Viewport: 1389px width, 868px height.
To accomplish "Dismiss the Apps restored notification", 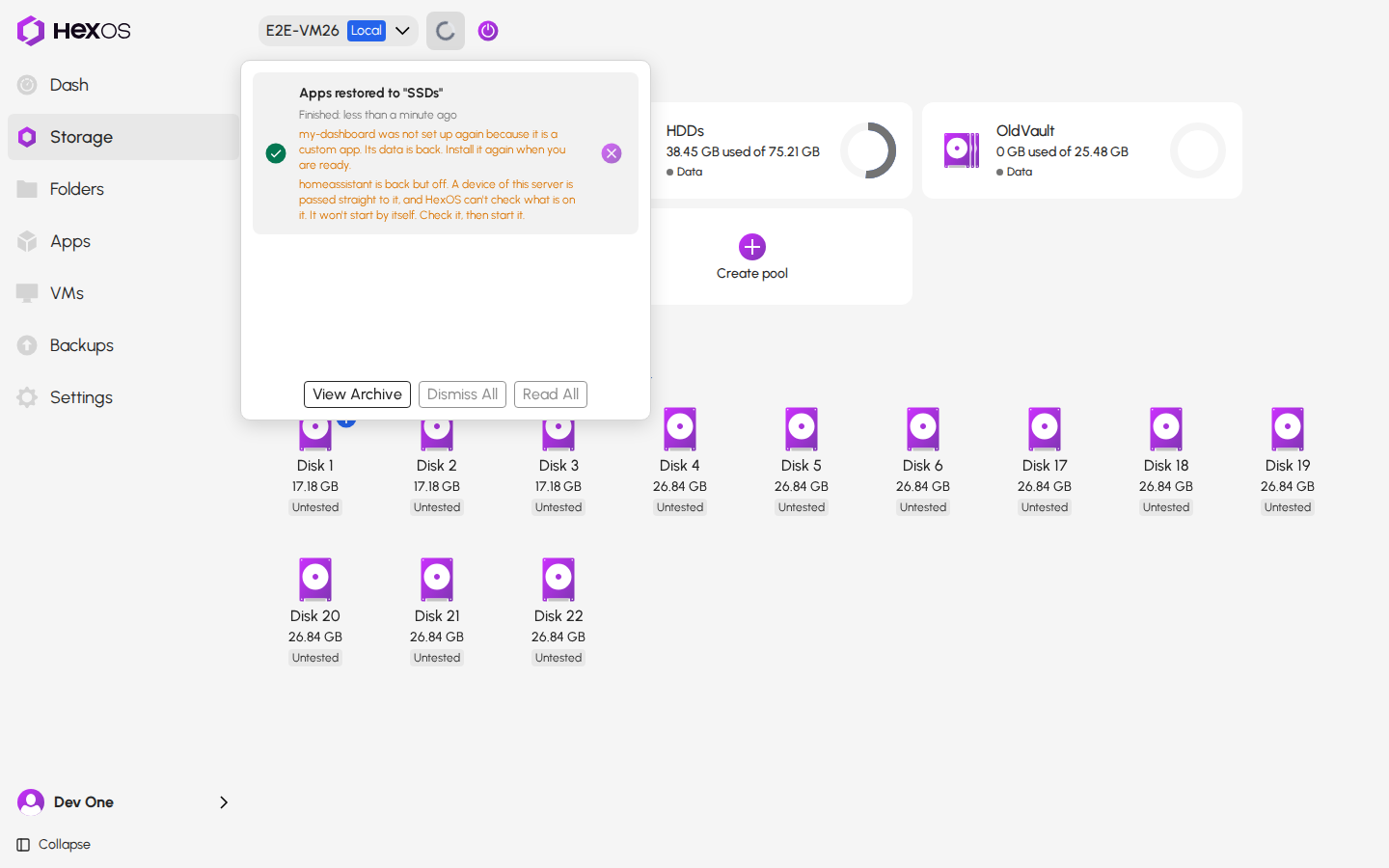I will (612, 153).
